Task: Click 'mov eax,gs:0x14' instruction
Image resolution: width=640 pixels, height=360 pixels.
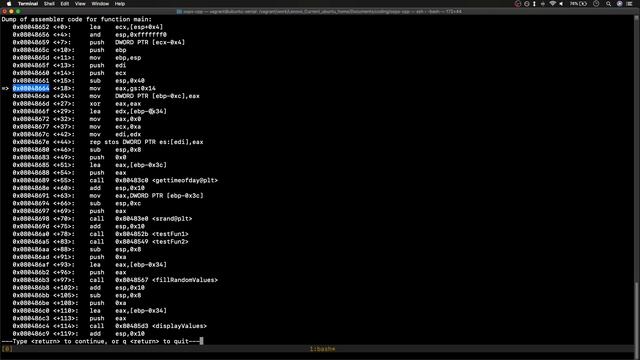Action: [122, 88]
